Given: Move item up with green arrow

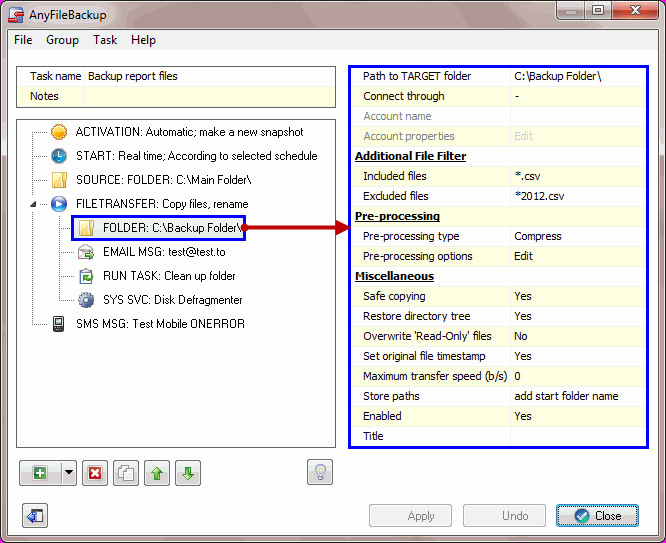Looking at the screenshot, I should pyautogui.click(x=157, y=473).
